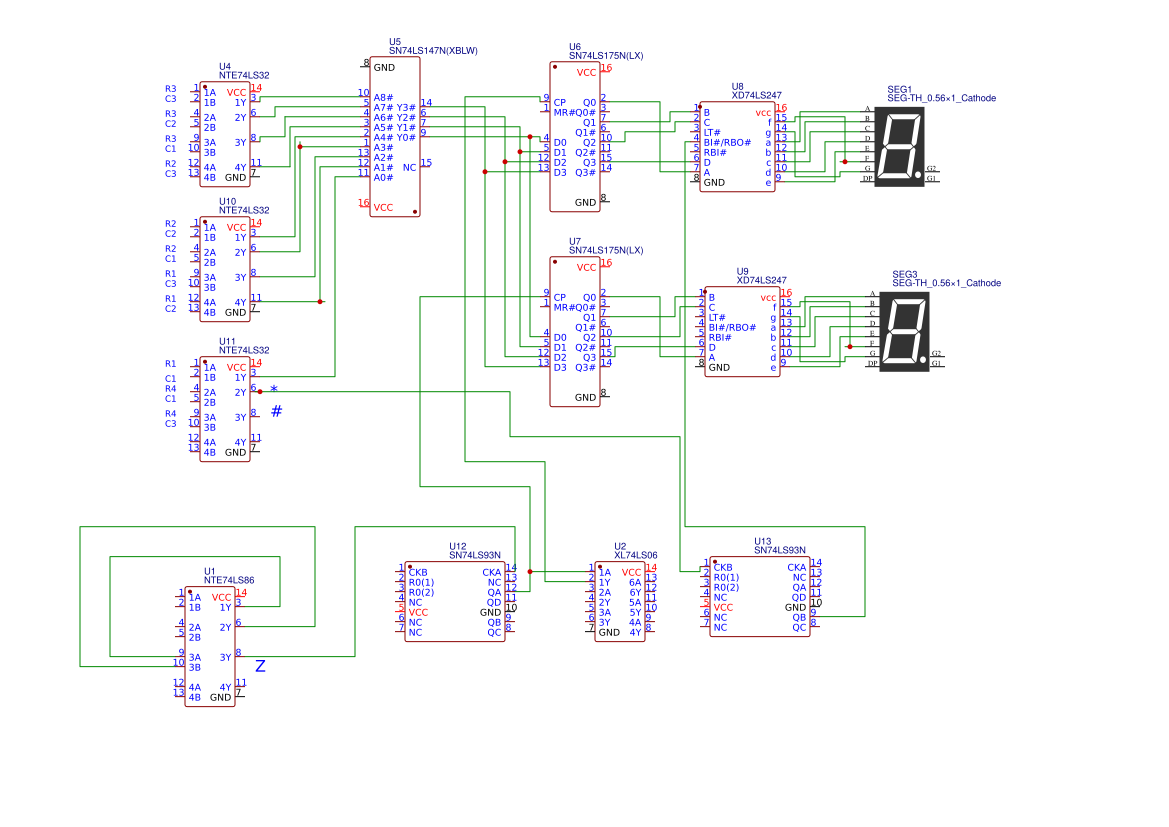The image size is (1169, 827).
Task: Click the VCC pin label on U5
Action: [x=383, y=207]
